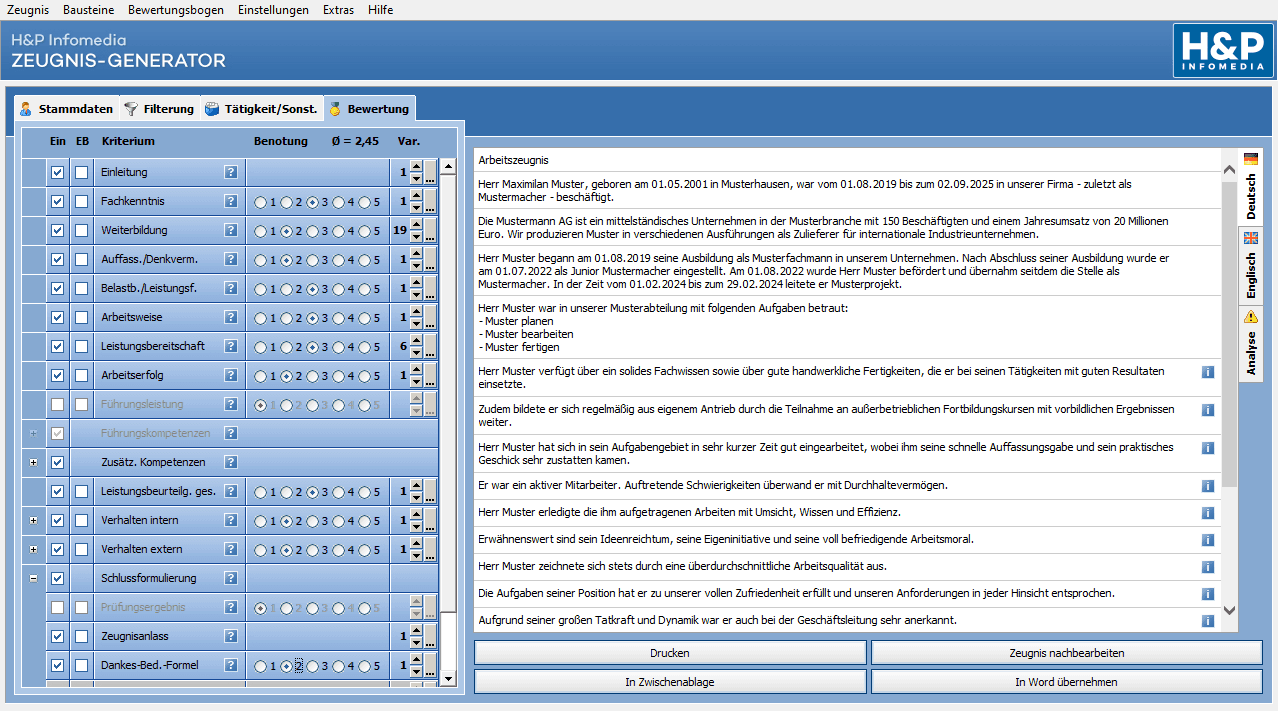
Task: Increase variant number for Fachkenntnis
Action: [x=416, y=196]
